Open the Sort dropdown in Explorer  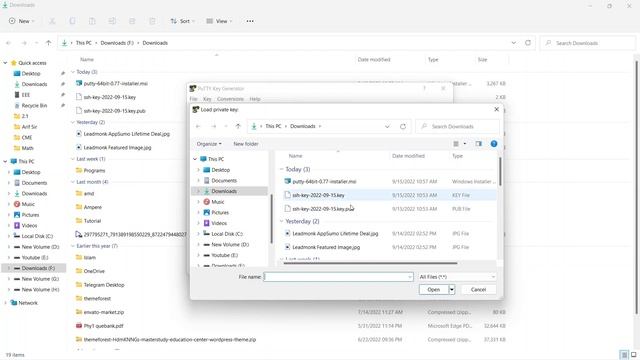tap(182, 21)
